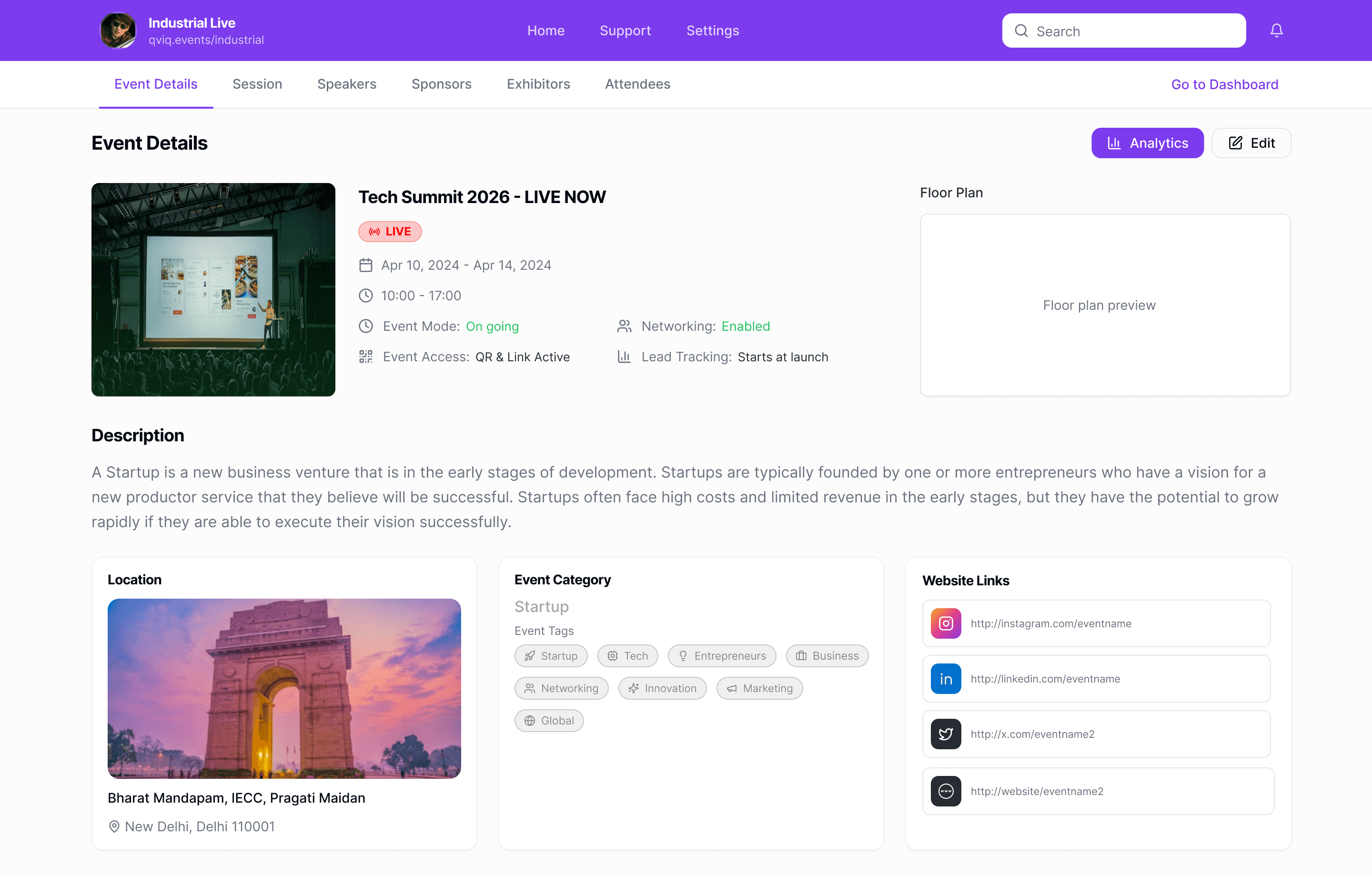The image size is (1372, 877).
Task: Open the Analytics button
Action: 1147,143
